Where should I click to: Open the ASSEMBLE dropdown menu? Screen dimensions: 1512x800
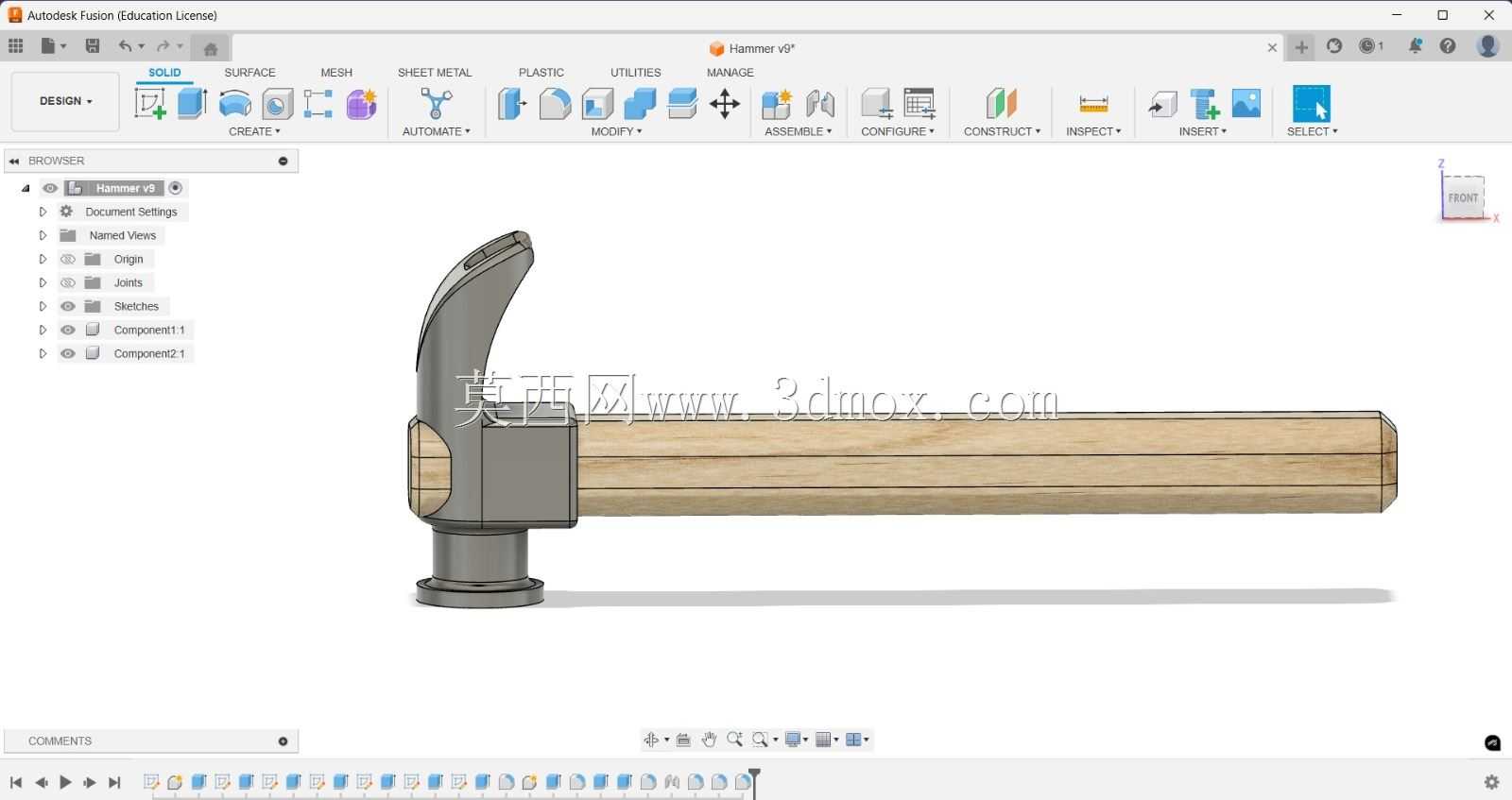click(x=798, y=131)
